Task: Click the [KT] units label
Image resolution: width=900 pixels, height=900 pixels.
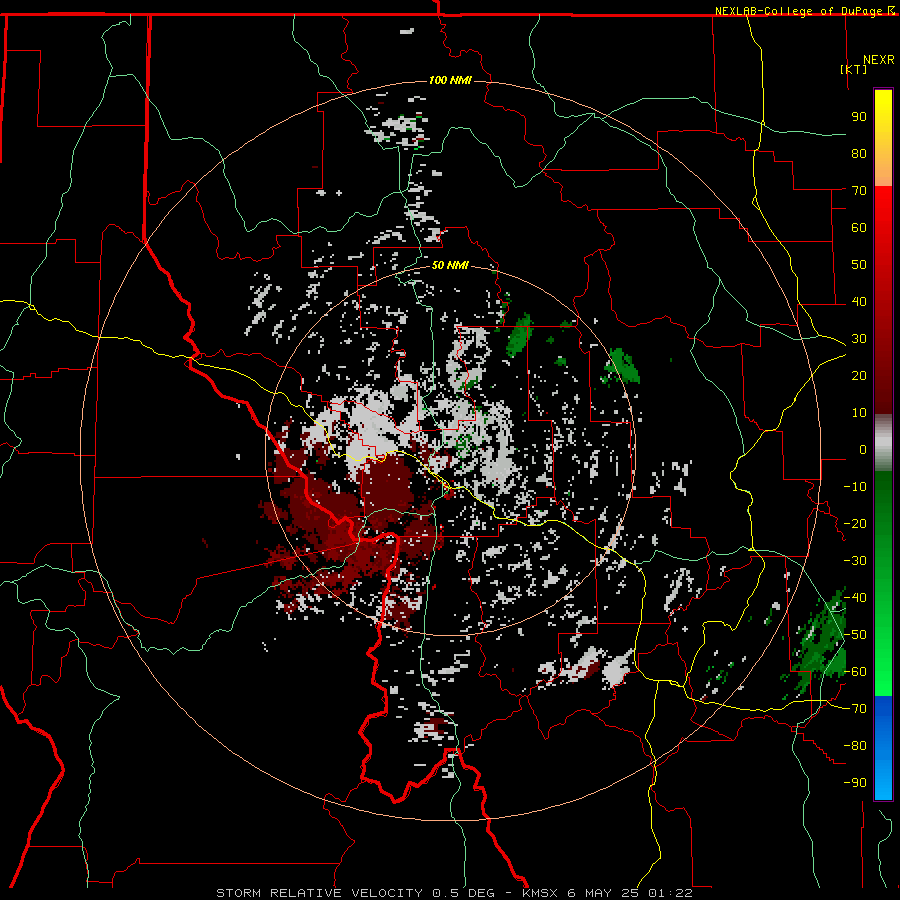Action: pos(854,69)
